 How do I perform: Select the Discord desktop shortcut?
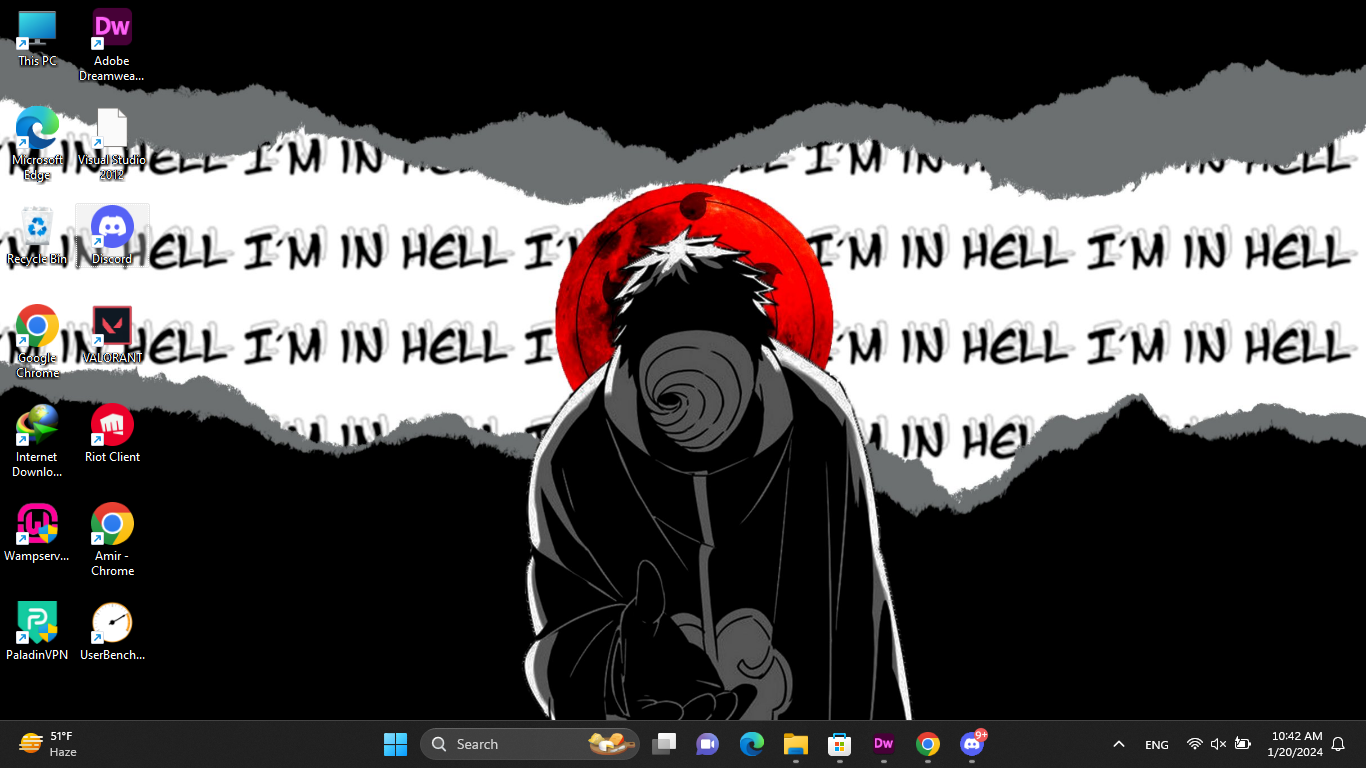(112, 236)
